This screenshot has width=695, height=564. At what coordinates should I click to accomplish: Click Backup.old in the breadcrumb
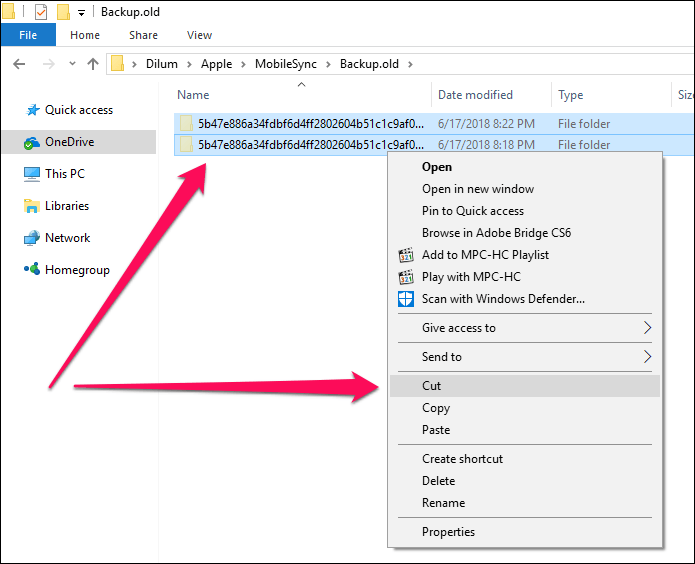coord(369,64)
